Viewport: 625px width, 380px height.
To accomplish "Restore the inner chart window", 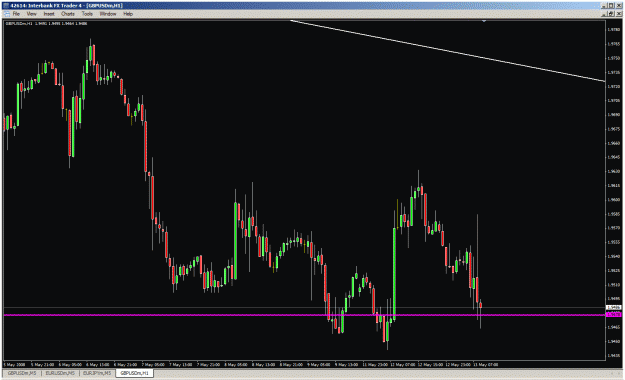I will click(x=611, y=14).
